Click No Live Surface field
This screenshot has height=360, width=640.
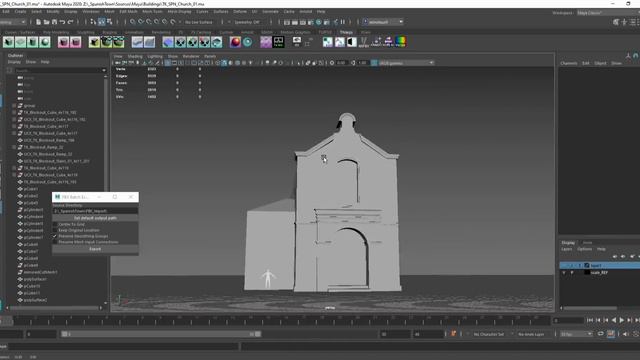pos(199,22)
